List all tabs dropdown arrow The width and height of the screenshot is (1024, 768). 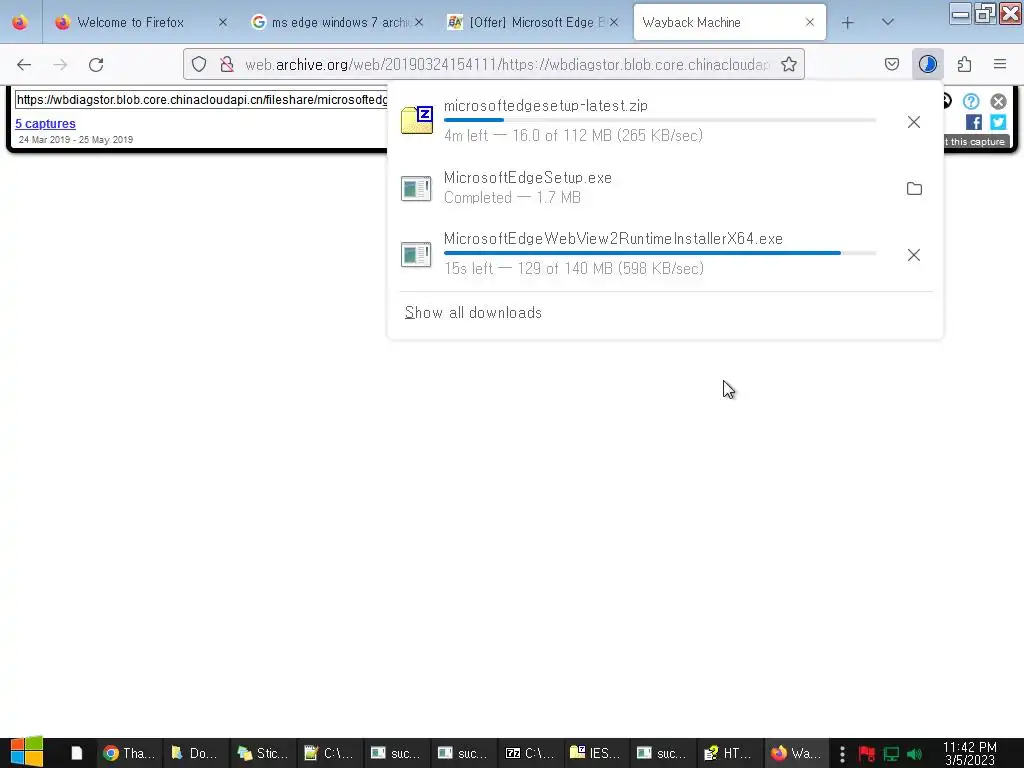point(887,22)
